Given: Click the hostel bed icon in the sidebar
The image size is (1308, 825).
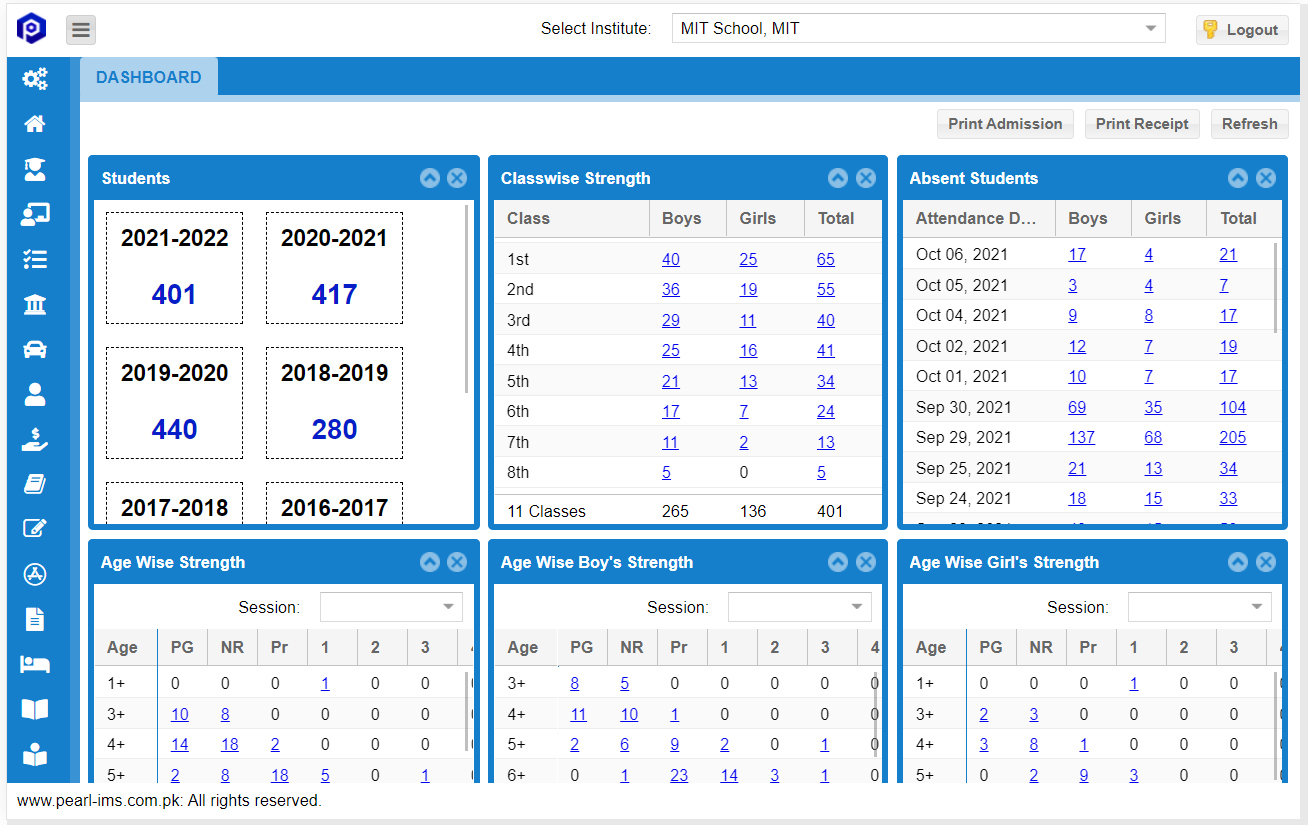Looking at the screenshot, I should click(x=34, y=663).
